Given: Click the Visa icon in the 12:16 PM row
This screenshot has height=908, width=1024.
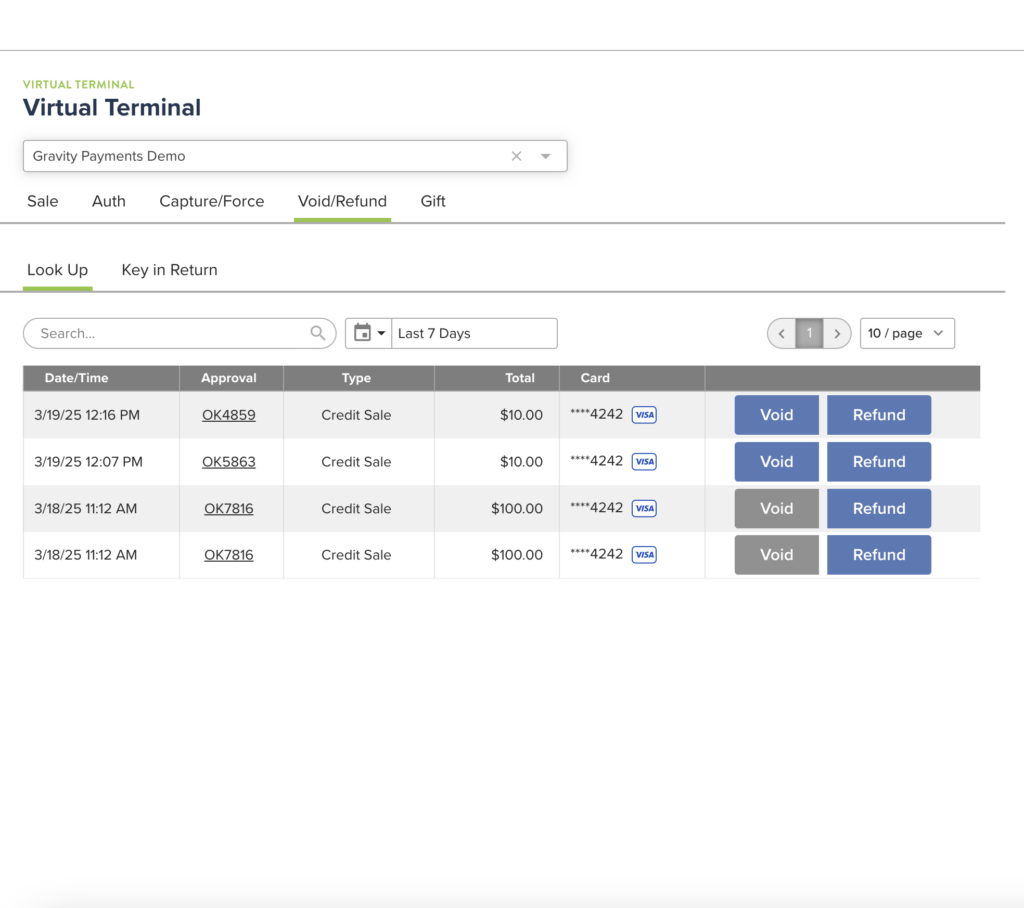Looking at the screenshot, I should click(644, 415).
